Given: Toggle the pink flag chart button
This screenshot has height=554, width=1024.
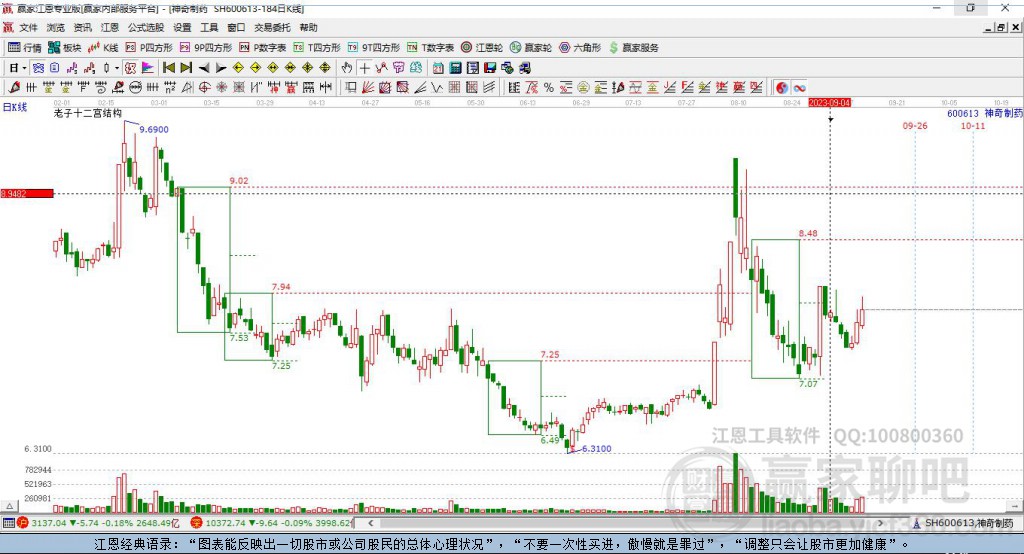Looking at the screenshot, I should coord(148,68).
